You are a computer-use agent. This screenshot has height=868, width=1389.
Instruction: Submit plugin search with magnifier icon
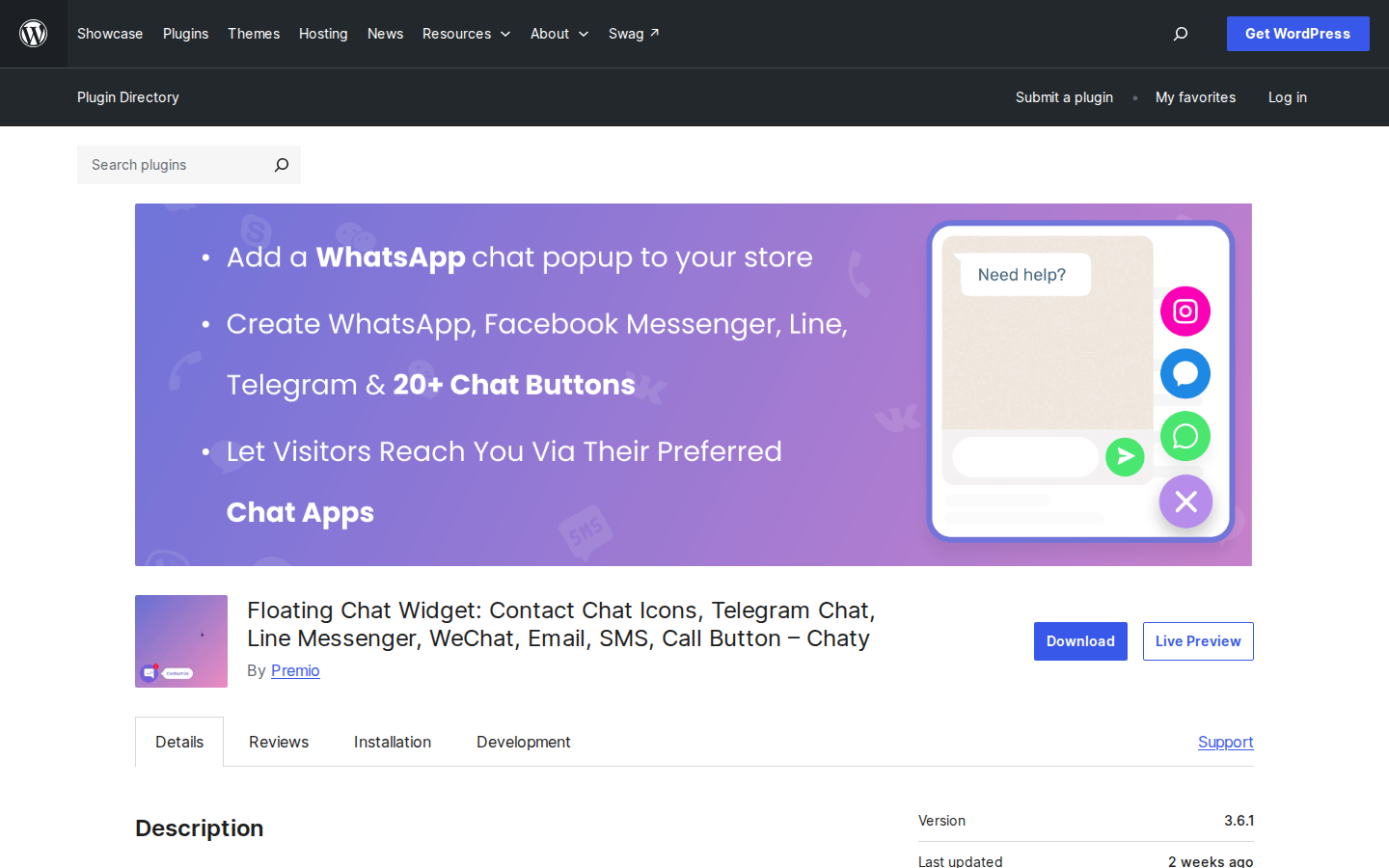[x=282, y=165]
